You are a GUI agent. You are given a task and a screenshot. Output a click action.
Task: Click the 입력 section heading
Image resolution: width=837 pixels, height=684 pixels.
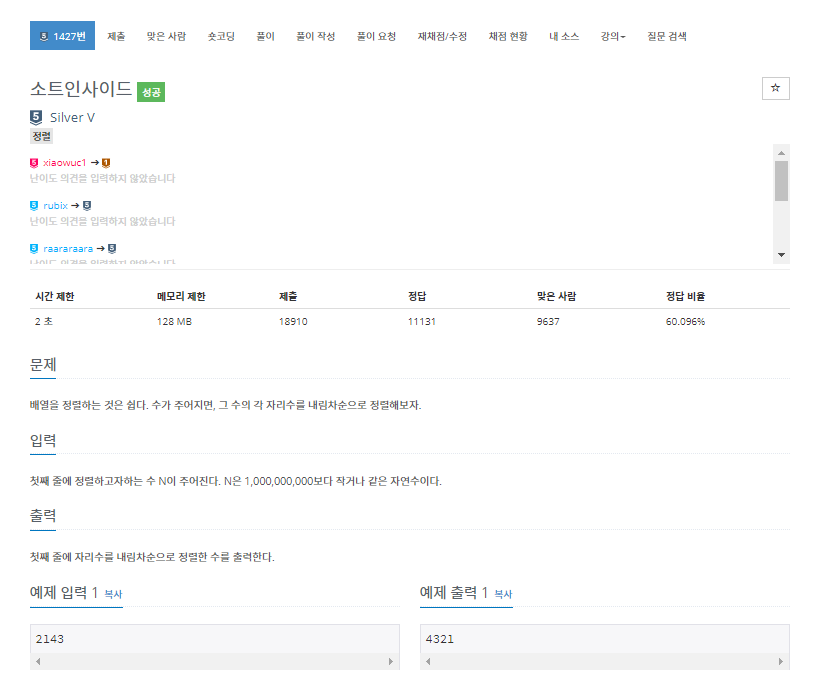click(x=43, y=441)
